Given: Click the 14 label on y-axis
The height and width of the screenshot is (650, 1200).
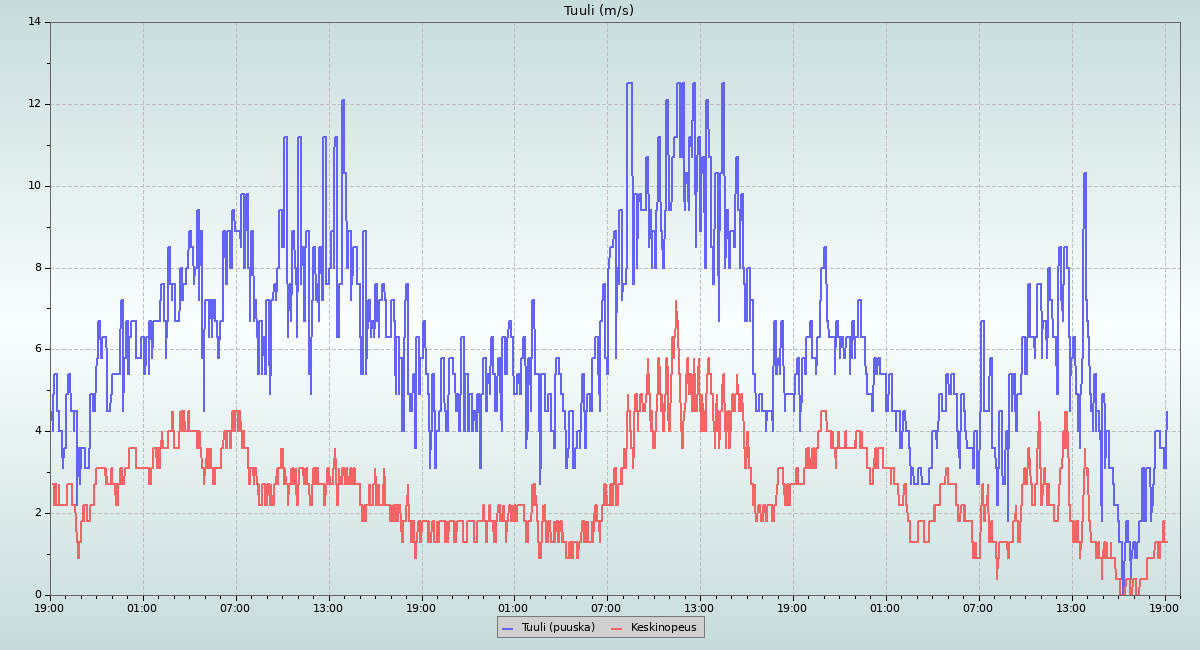Looking at the screenshot, I should pos(34,22).
